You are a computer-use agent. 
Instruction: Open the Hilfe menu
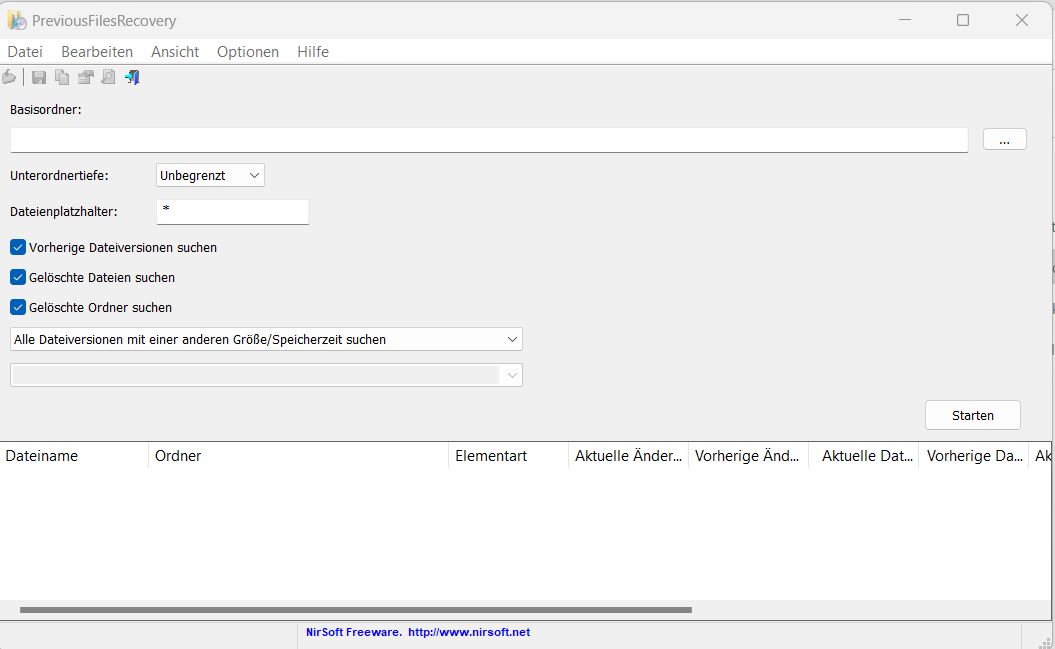pyautogui.click(x=313, y=52)
